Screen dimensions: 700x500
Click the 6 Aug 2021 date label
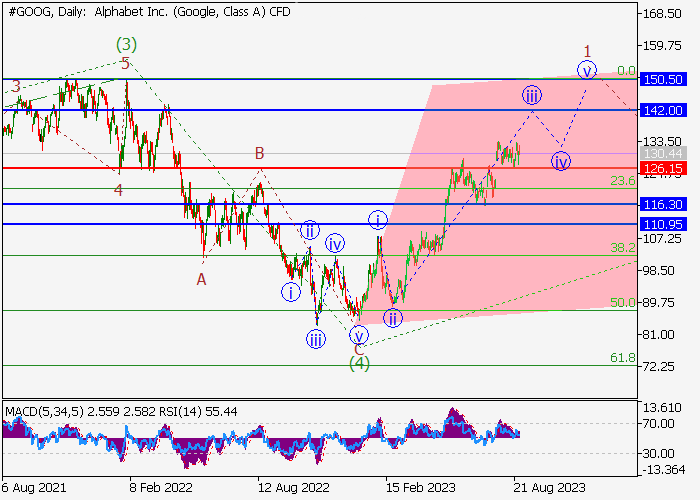pyautogui.click(x=34, y=487)
